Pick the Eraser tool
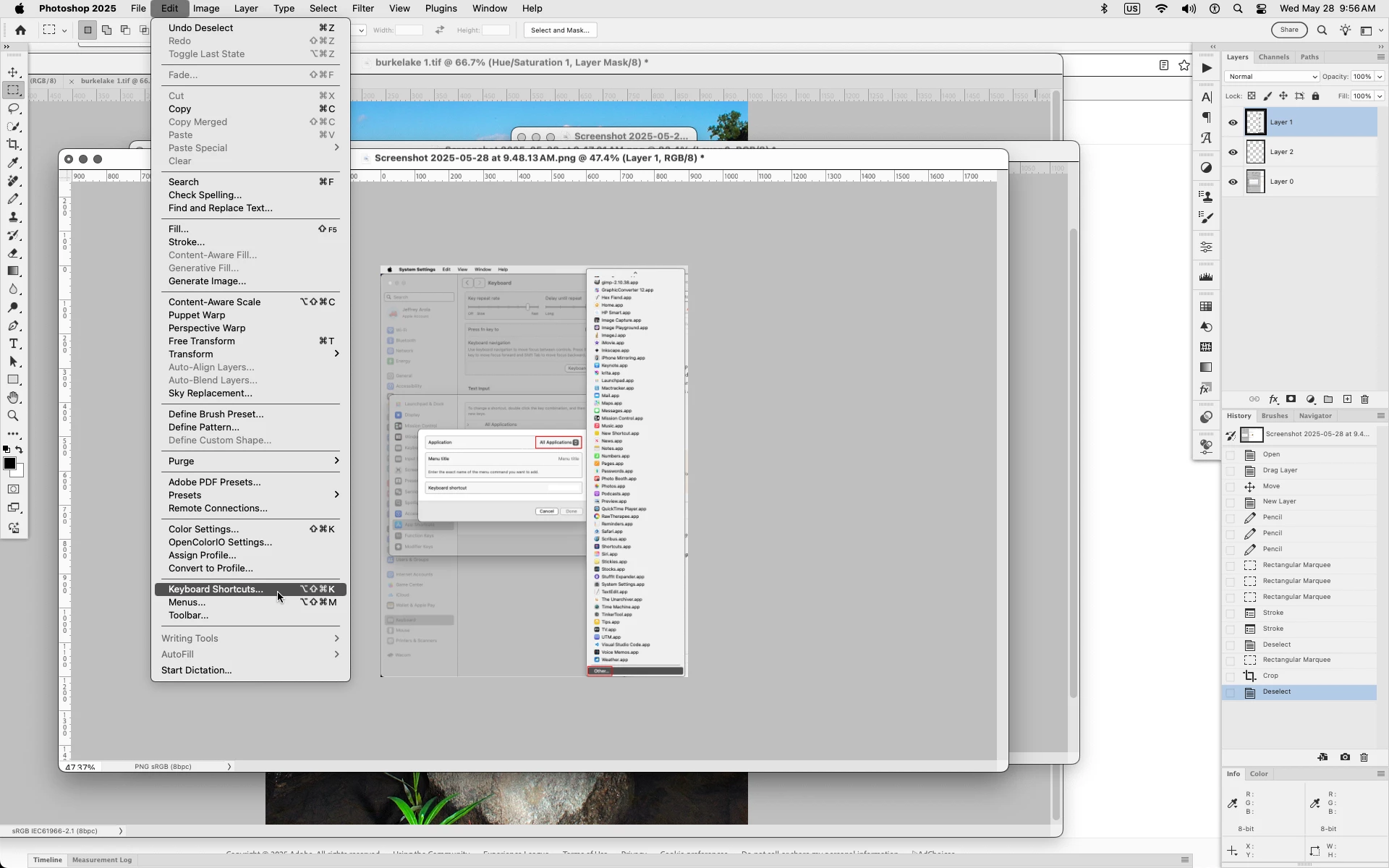Viewport: 1389px width, 868px height. click(13, 253)
